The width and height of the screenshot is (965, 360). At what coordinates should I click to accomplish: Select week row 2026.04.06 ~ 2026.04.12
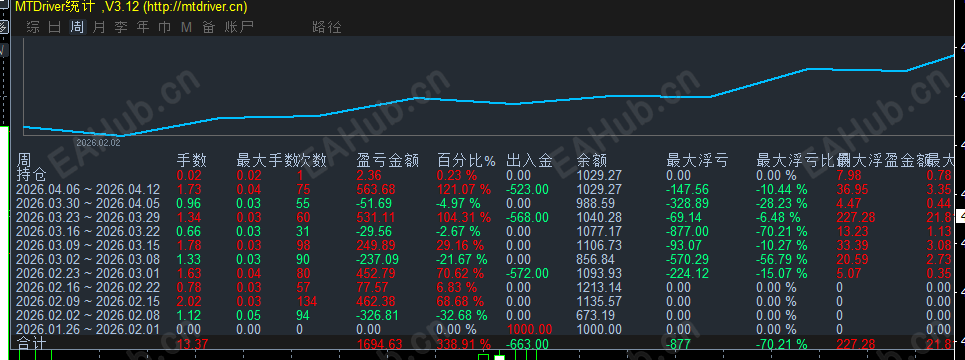(88, 189)
